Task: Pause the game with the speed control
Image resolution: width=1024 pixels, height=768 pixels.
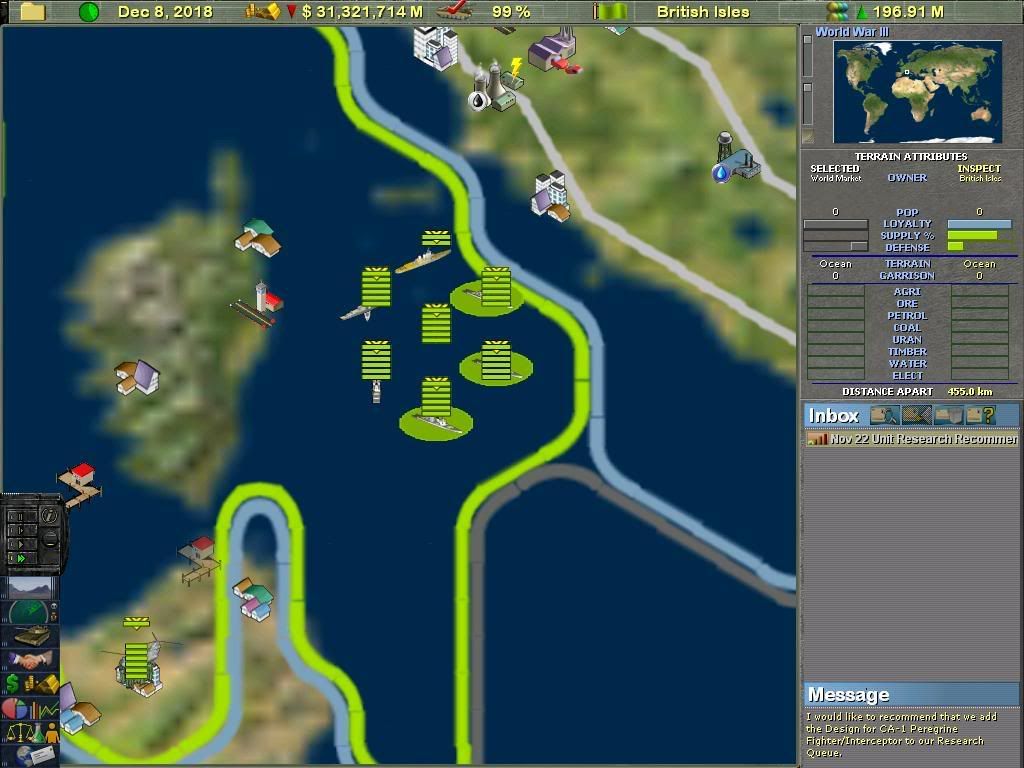Action: click(x=20, y=517)
